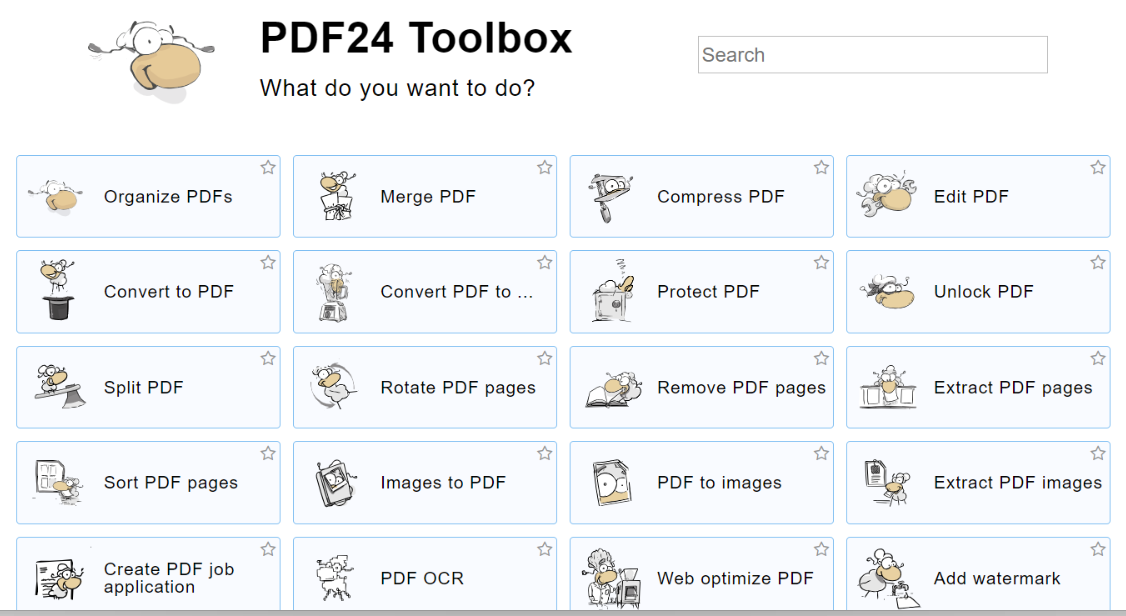This screenshot has width=1126, height=616.
Task: Select the Sort PDF pages label
Action: coord(171,482)
